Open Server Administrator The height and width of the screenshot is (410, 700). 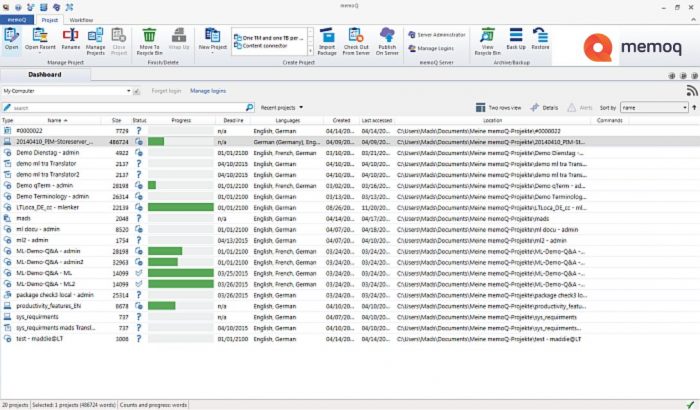(437, 35)
